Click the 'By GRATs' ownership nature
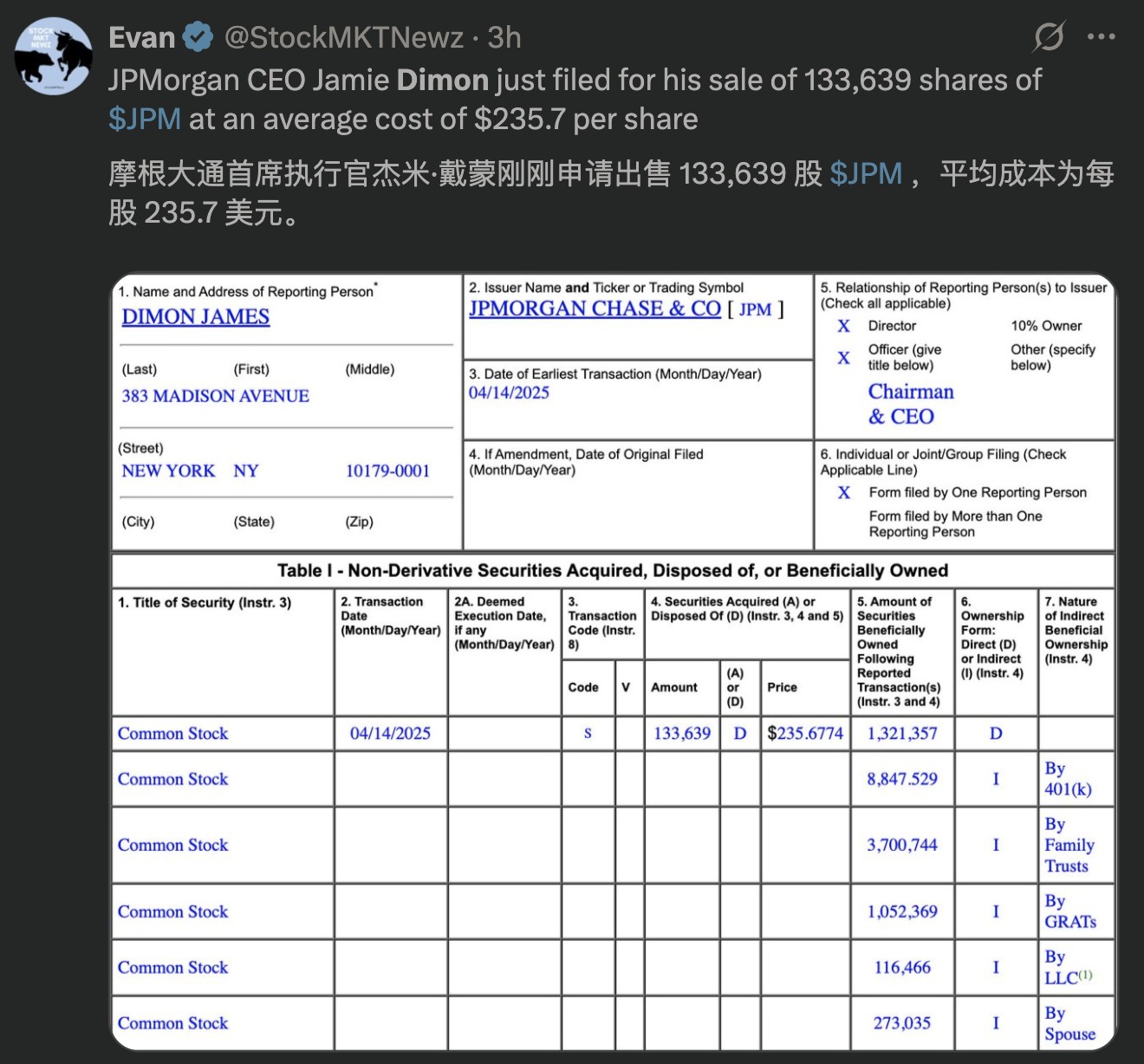 click(1070, 912)
